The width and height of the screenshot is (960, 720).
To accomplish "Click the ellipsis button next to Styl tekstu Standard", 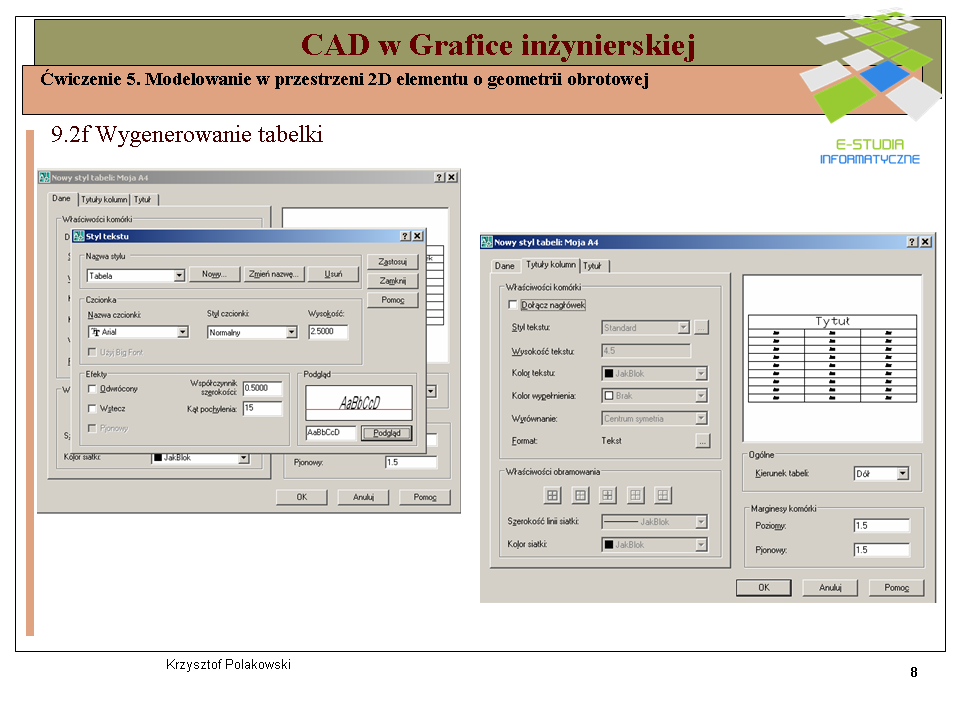I will click(702, 327).
